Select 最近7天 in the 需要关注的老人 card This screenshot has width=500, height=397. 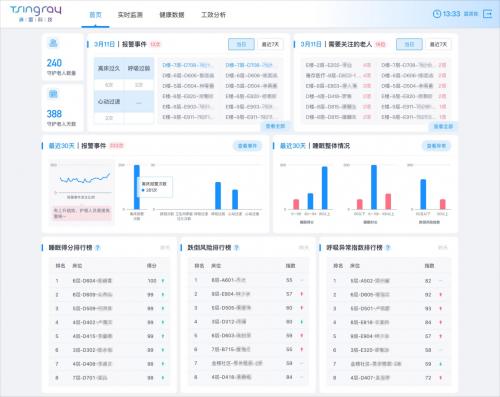click(x=438, y=44)
